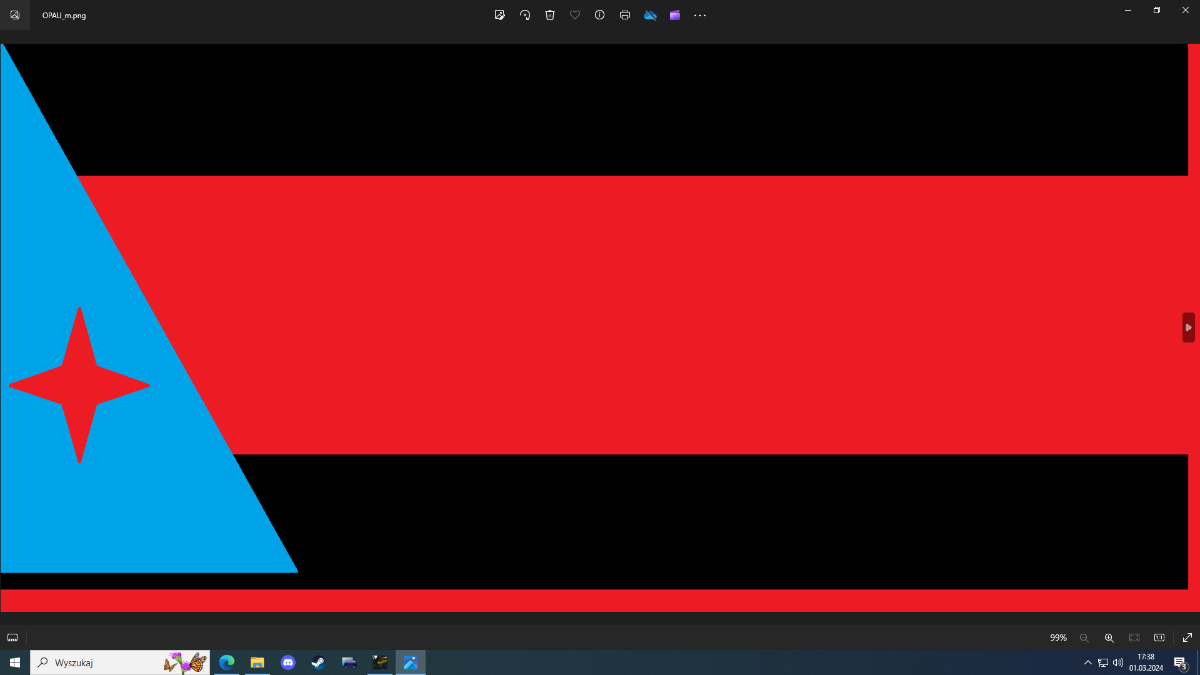Click the Wyszukaj taskbar search box
1200x675 pixels.
point(120,662)
